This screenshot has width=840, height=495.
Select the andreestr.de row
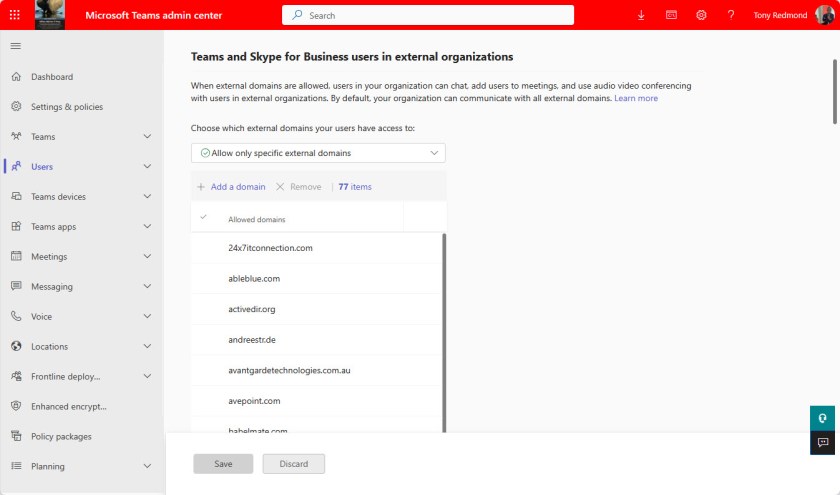317,340
